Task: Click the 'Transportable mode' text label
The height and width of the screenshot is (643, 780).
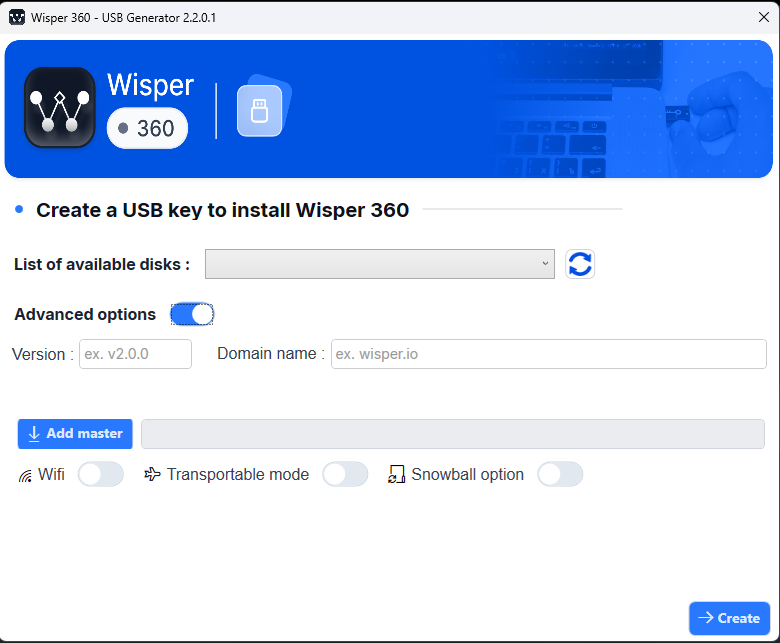Action: click(238, 474)
